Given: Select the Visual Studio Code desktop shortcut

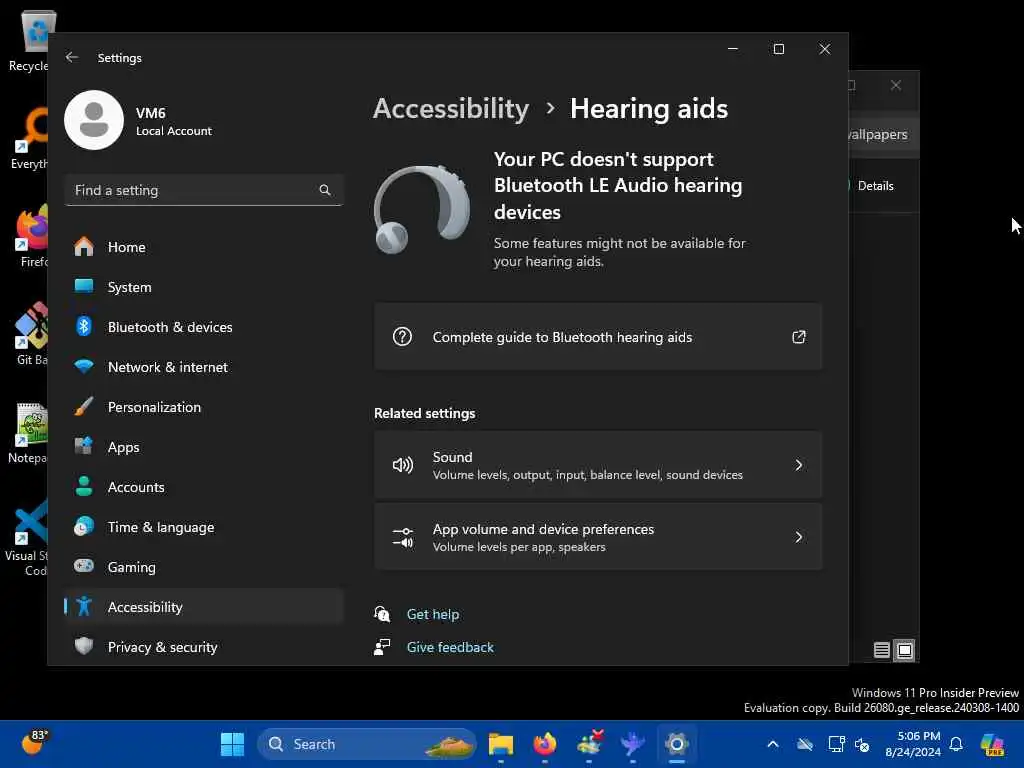Looking at the screenshot, I should [x=29, y=538].
